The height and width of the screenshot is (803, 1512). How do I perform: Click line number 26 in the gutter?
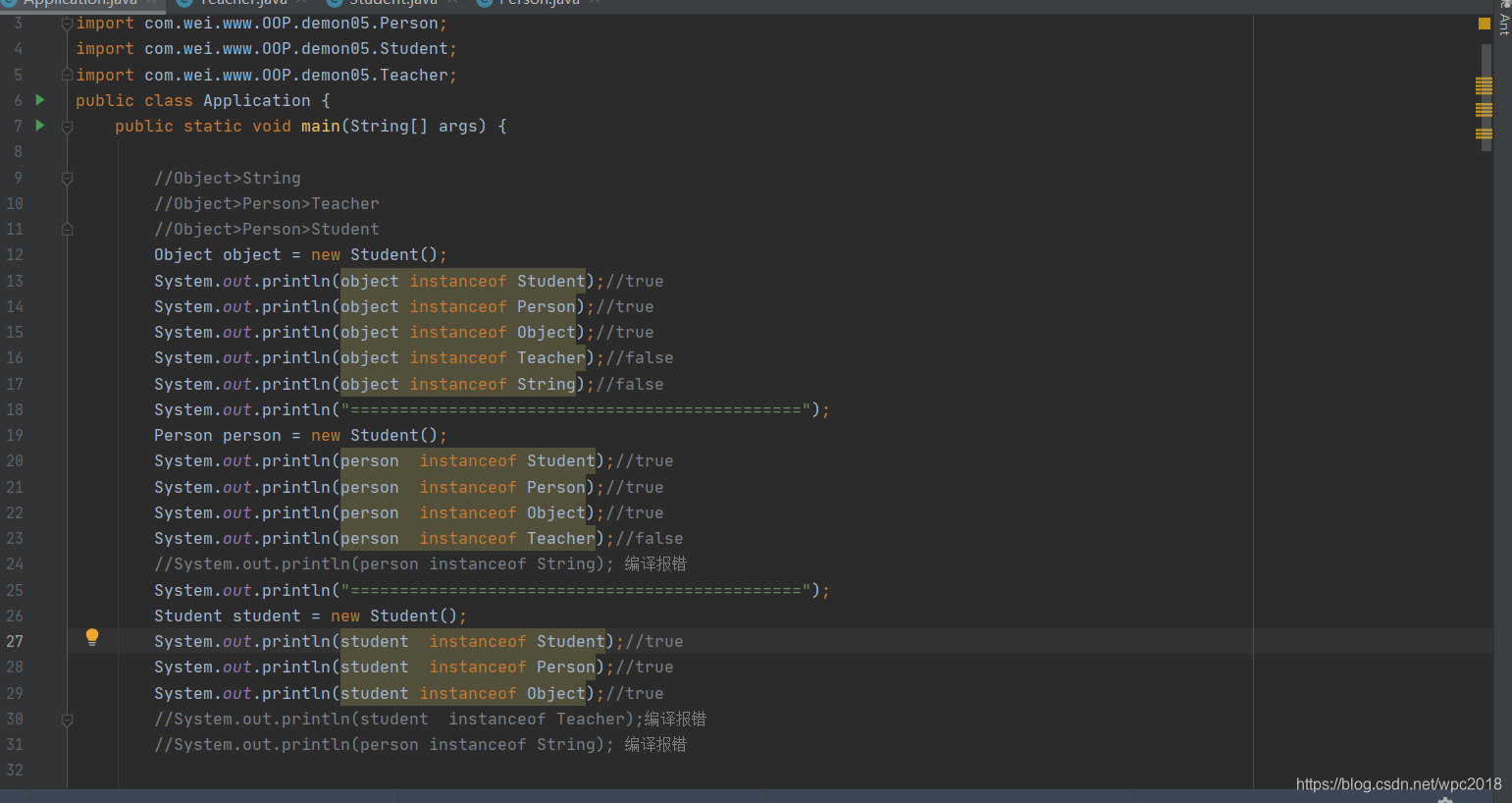[15, 616]
